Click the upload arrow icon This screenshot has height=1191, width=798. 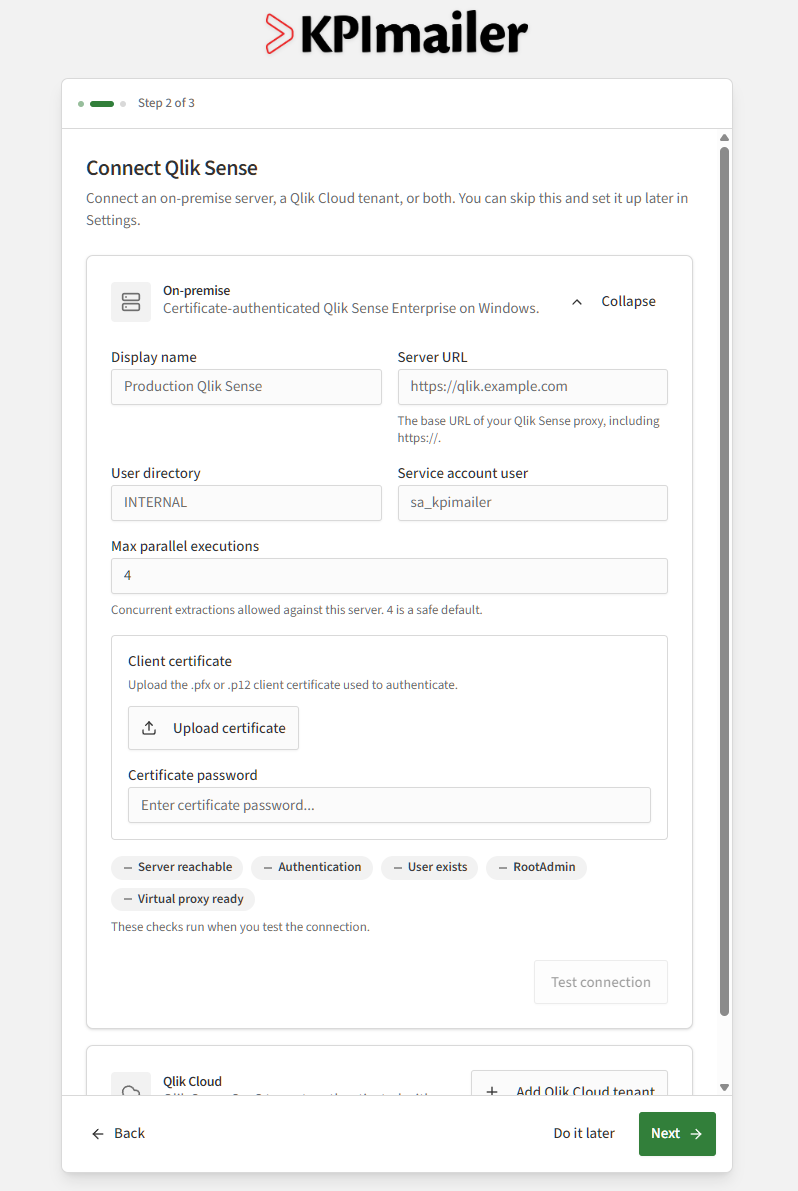click(x=150, y=728)
